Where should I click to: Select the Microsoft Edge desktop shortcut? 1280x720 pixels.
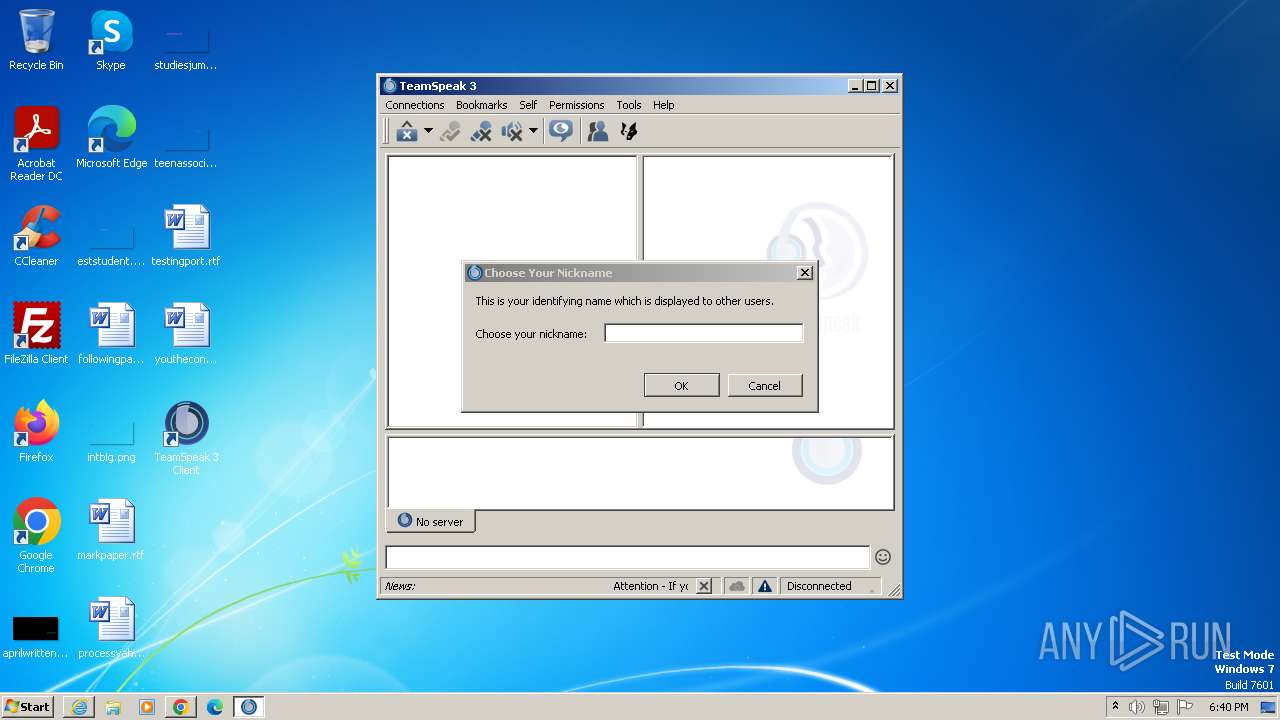(111, 138)
